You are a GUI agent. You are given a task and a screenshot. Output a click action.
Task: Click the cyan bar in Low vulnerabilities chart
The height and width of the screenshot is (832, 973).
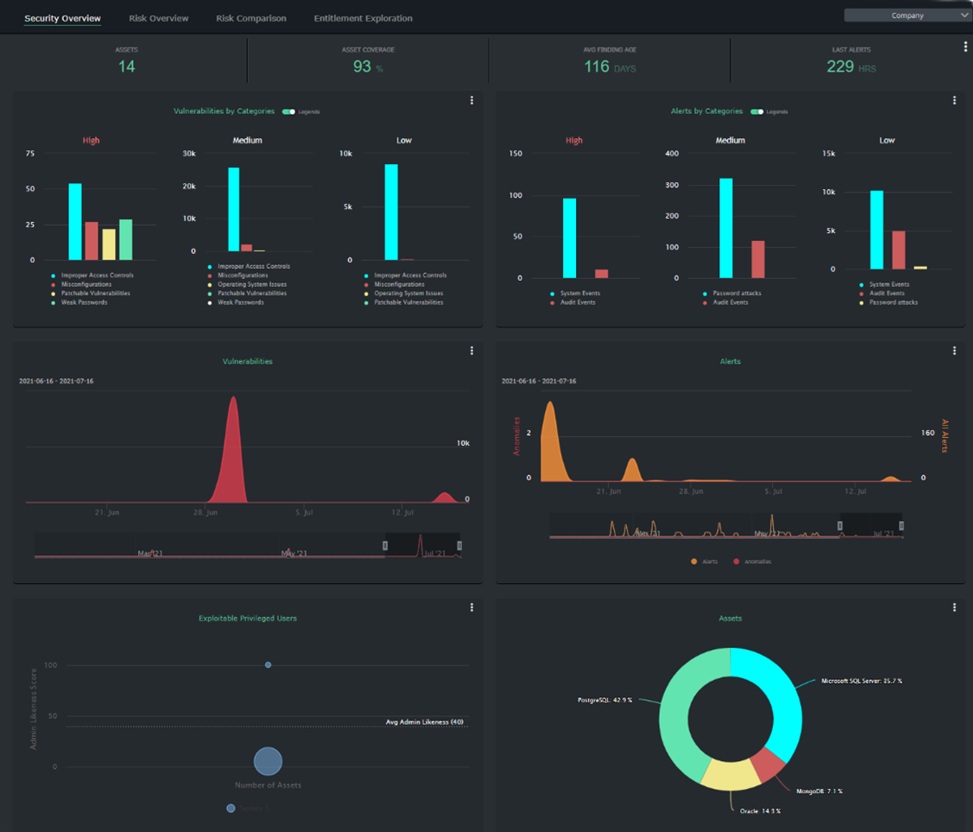tap(391, 212)
